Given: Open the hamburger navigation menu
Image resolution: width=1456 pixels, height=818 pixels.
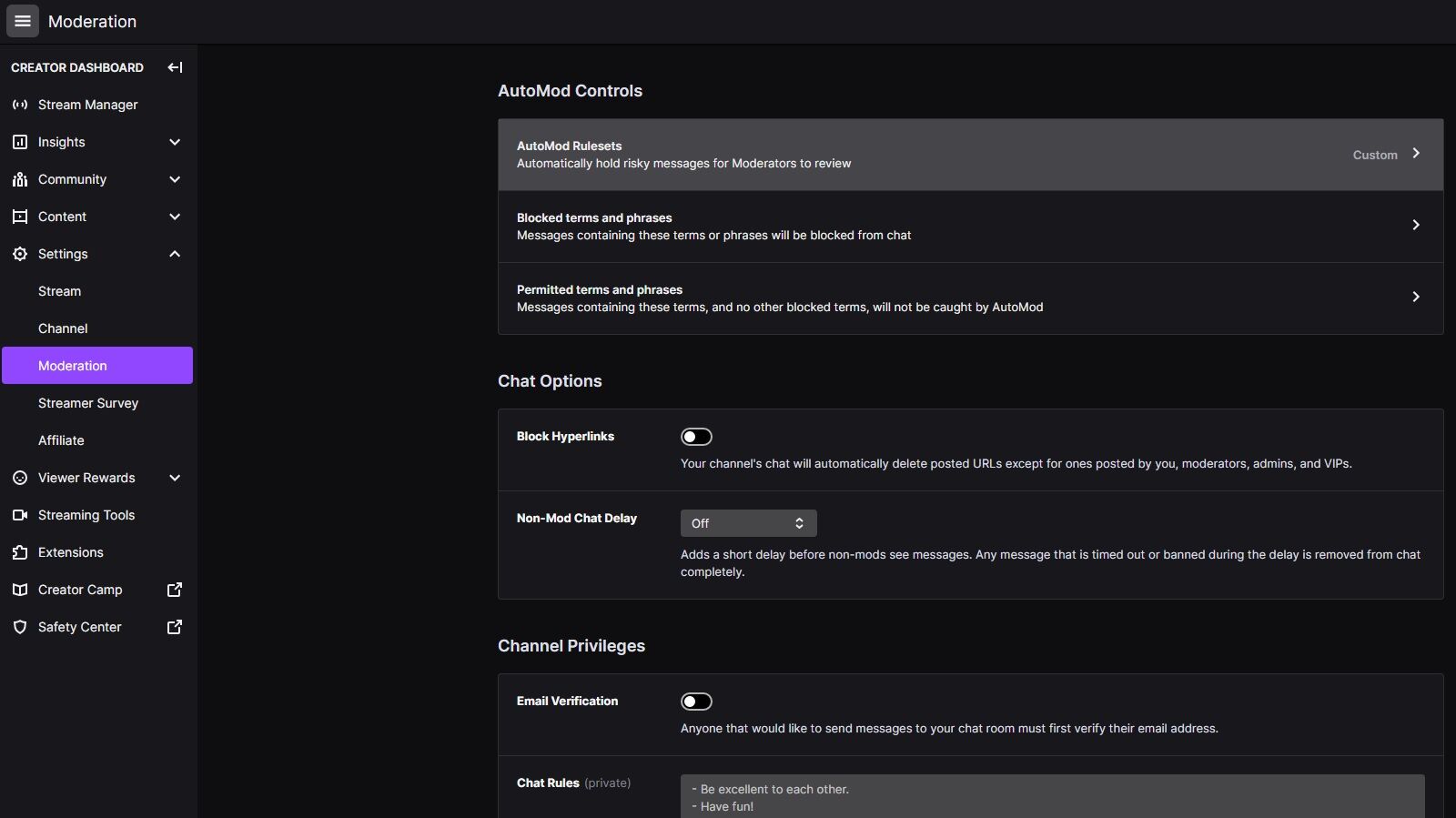Looking at the screenshot, I should coord(23,21).
